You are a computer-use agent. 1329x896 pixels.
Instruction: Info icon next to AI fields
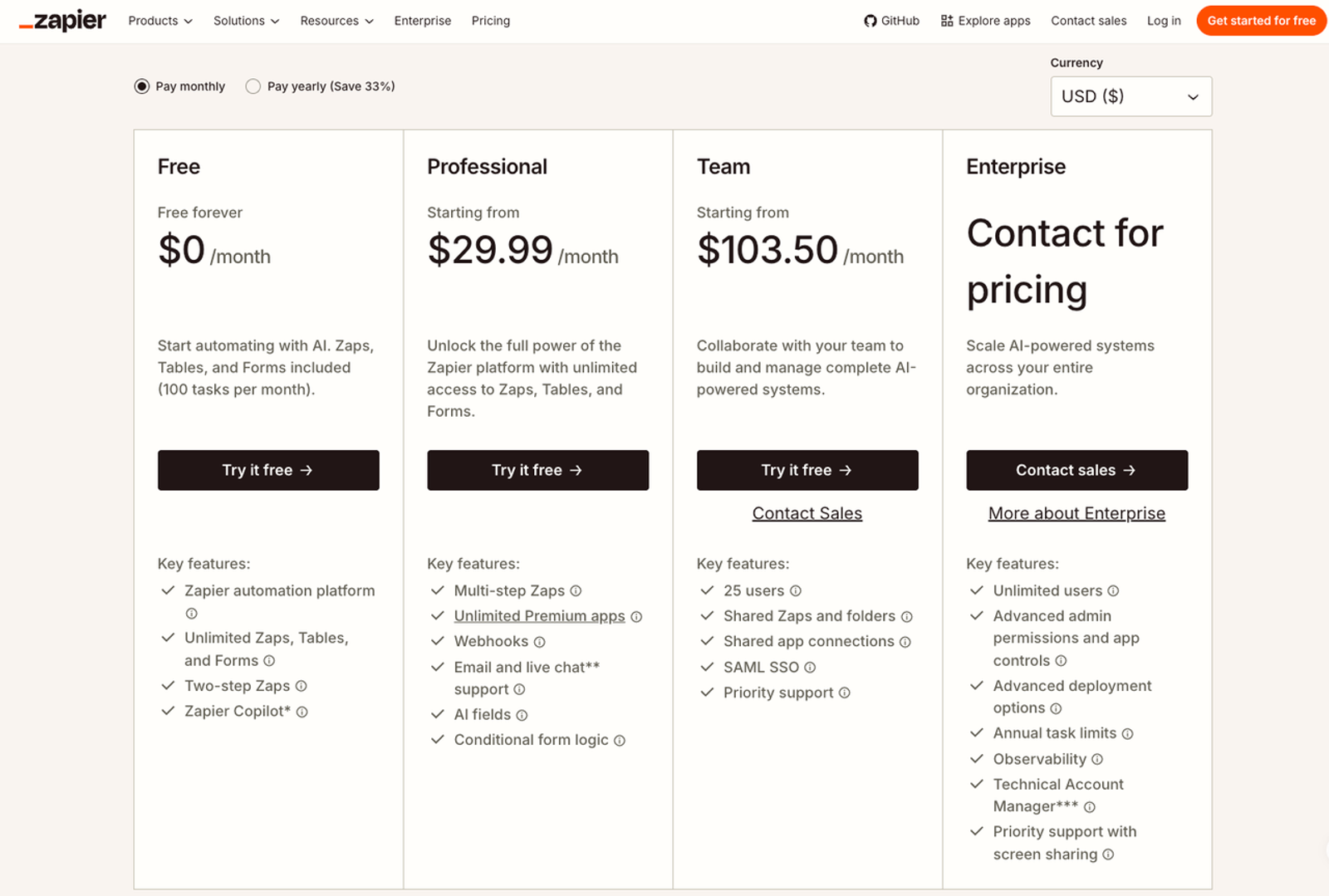522,715
